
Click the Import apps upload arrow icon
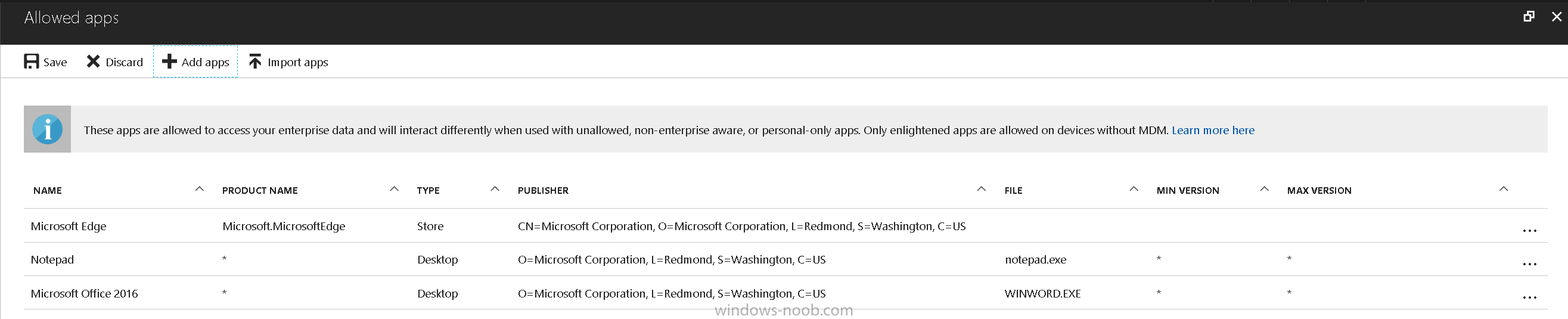pyautogui.click(x=255, y=61)
